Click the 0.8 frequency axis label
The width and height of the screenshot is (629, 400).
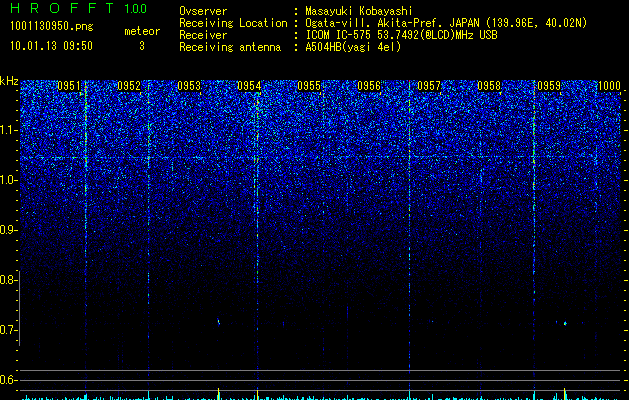(x=9, y=280)
